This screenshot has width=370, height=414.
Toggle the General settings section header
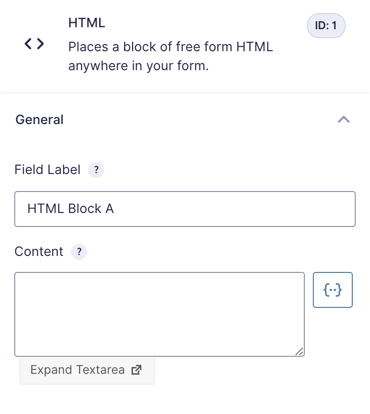click(x=185, y=120)
